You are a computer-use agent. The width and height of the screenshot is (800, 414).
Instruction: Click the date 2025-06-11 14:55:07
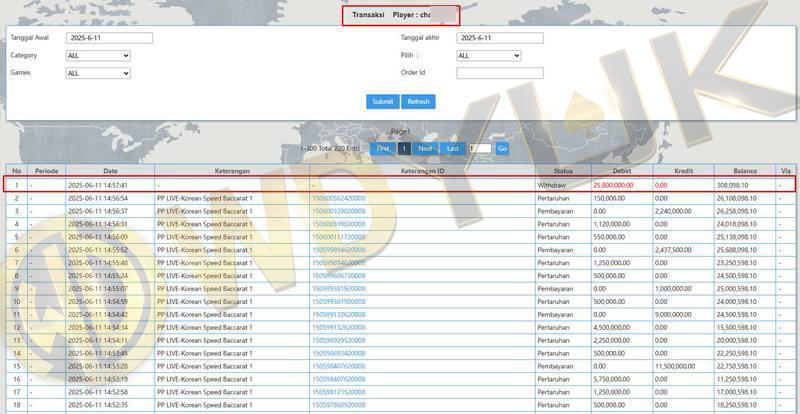98,289
